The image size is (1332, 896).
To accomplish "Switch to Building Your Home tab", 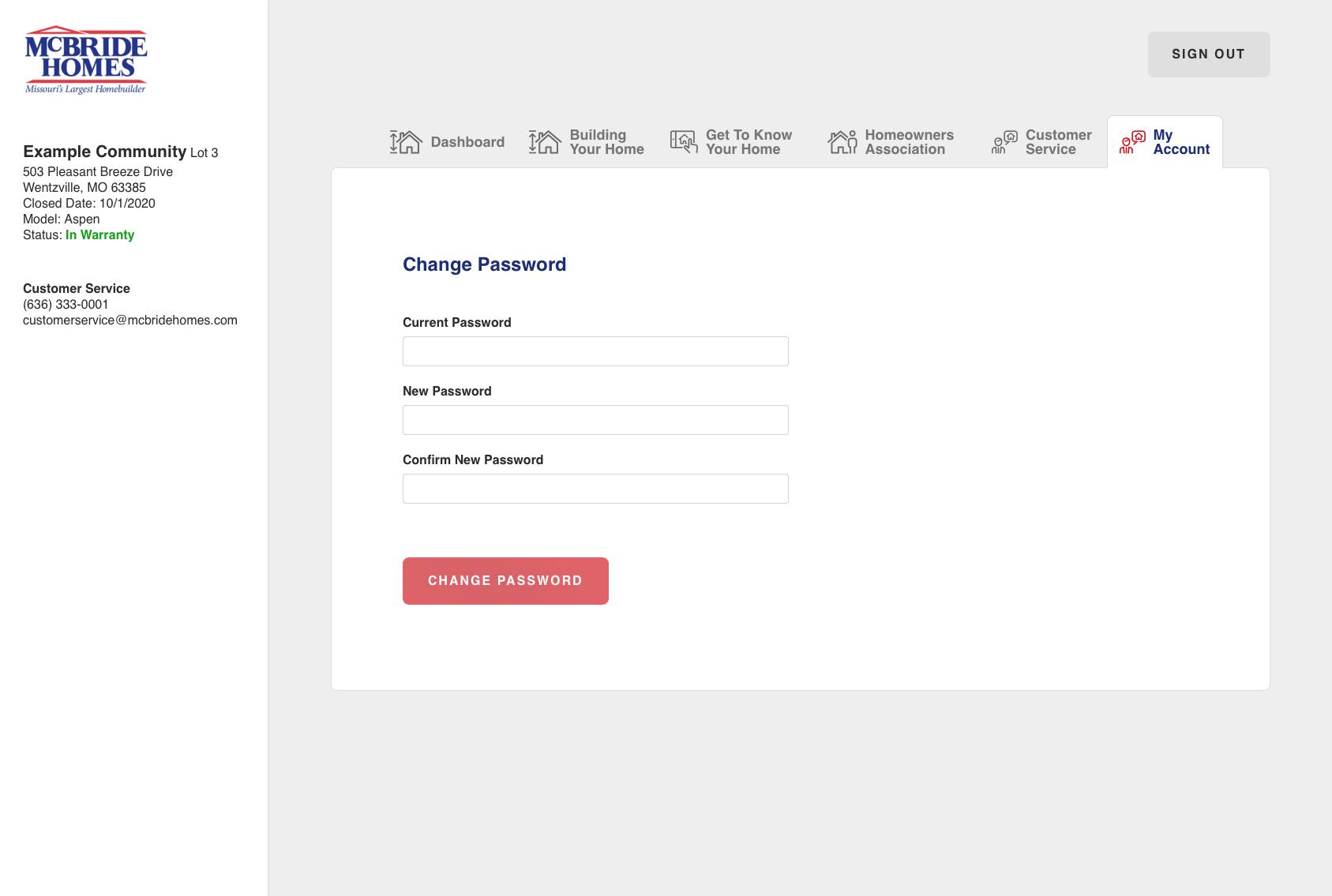I will pos(606,142).
